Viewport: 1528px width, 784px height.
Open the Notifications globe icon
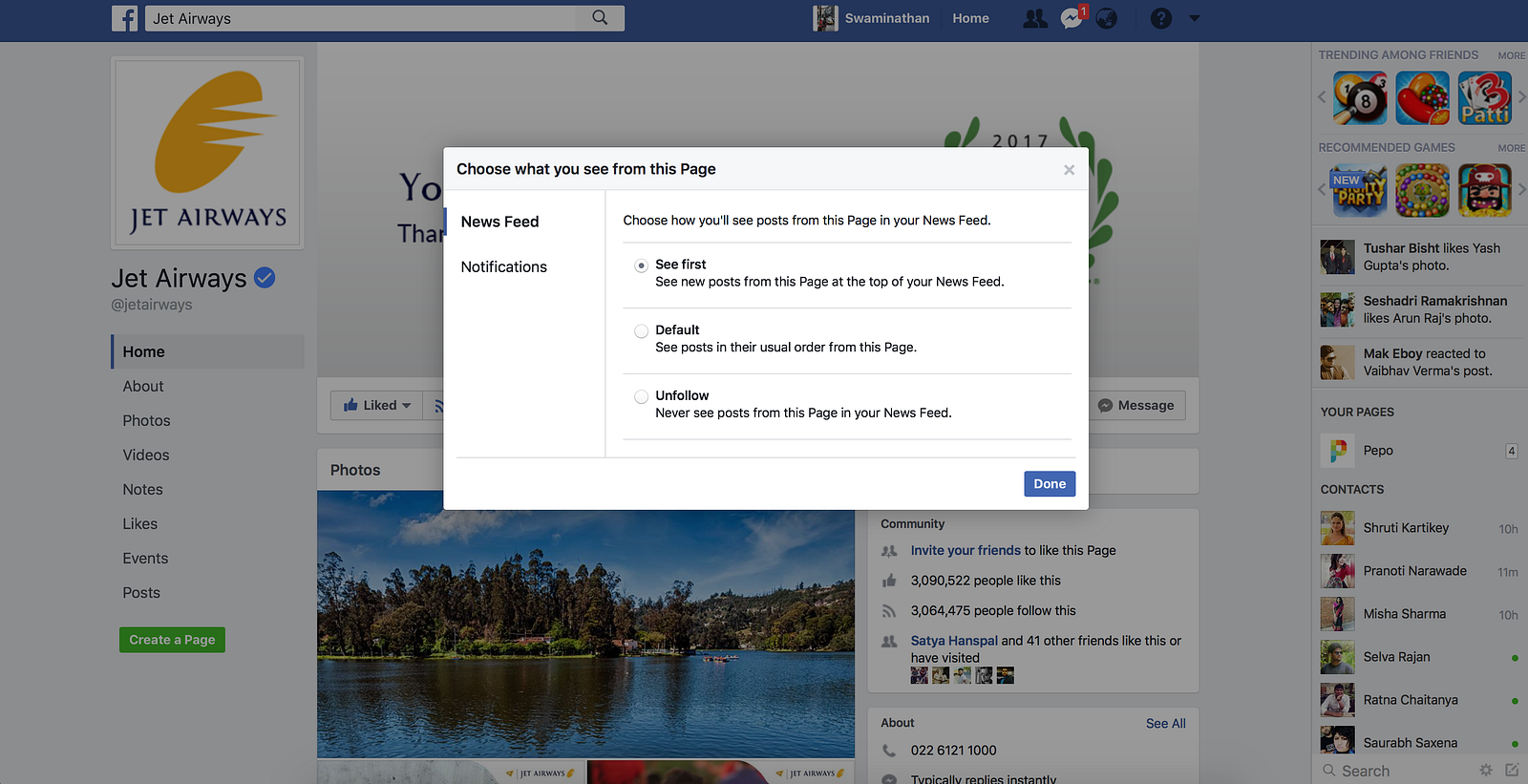pos(1107,18)
